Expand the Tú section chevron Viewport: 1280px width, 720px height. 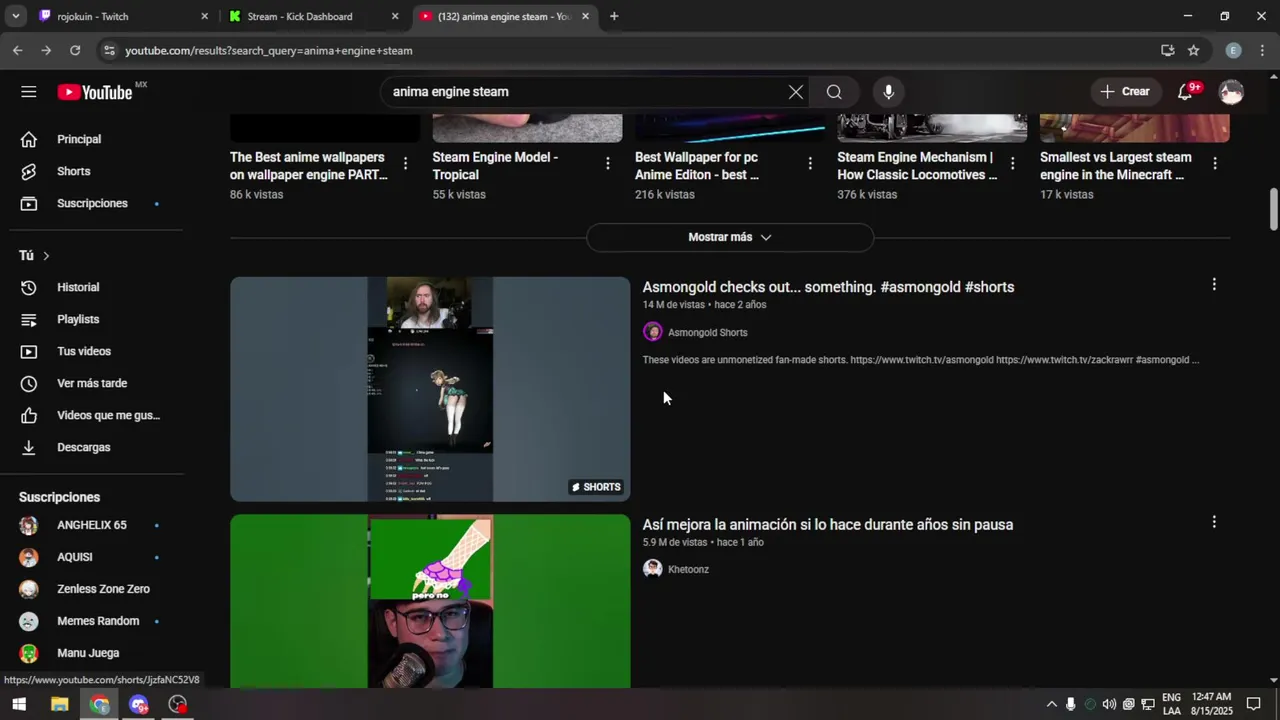tap(46, 256)
